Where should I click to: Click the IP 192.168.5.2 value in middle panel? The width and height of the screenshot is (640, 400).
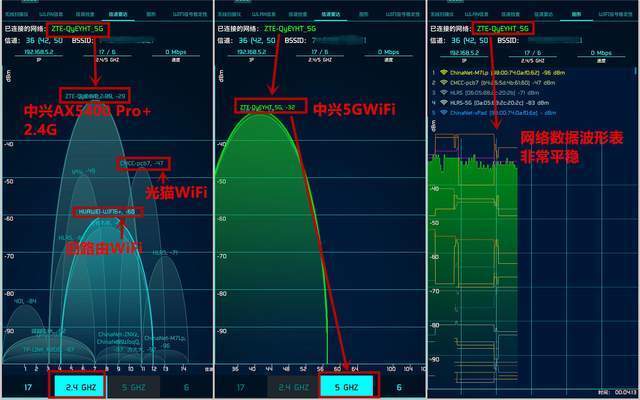[251, 52]
